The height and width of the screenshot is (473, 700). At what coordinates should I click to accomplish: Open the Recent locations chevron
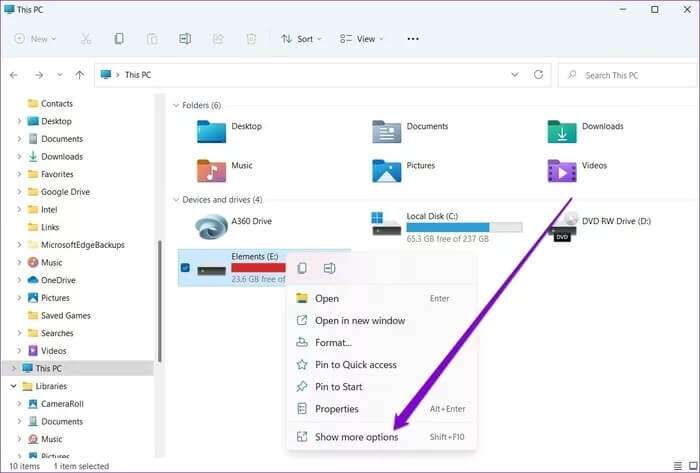[60, 75]
